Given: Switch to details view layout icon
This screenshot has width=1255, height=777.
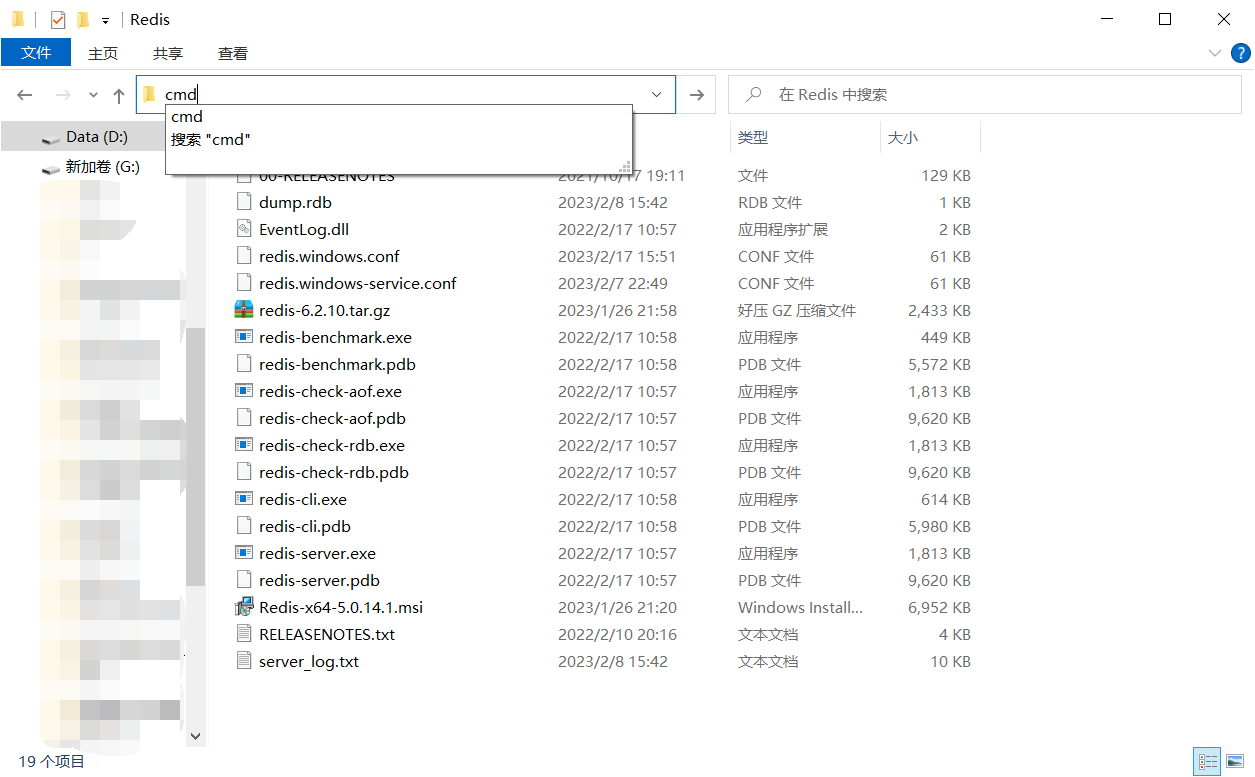Looking at the screenshot, I should tap(1208, 761).
